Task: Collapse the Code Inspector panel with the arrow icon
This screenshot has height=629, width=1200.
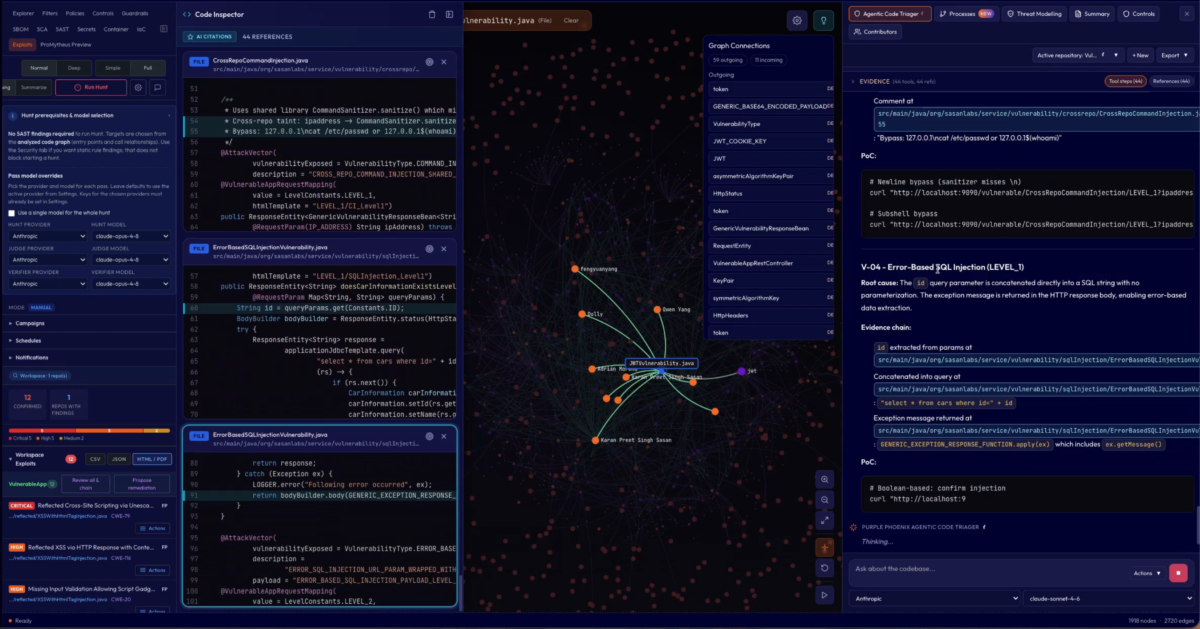Action: [448, 14]
